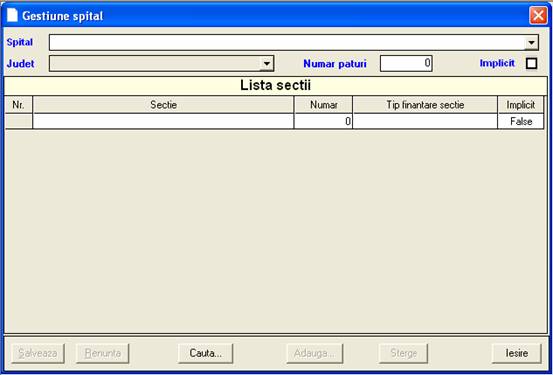Click the document icon in title bar

[x=12, y=15]
